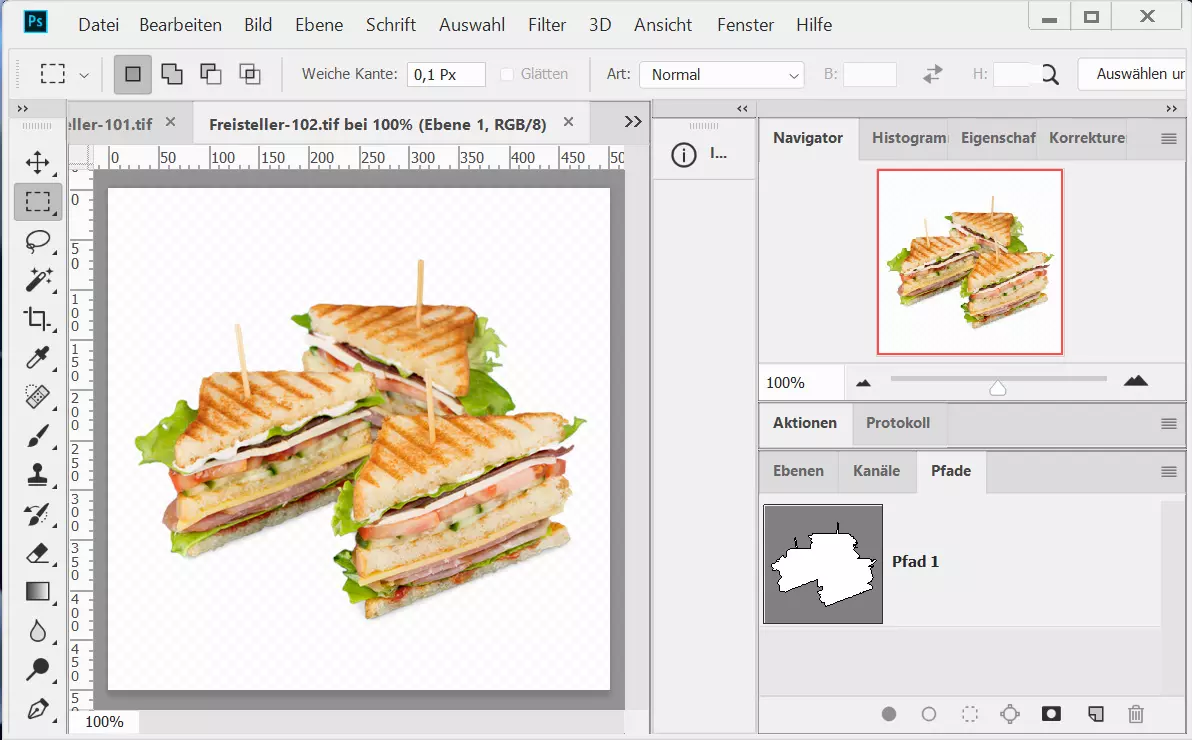Select the Move tool
The width and height of the screenshot is (1192, 740).
37,162
